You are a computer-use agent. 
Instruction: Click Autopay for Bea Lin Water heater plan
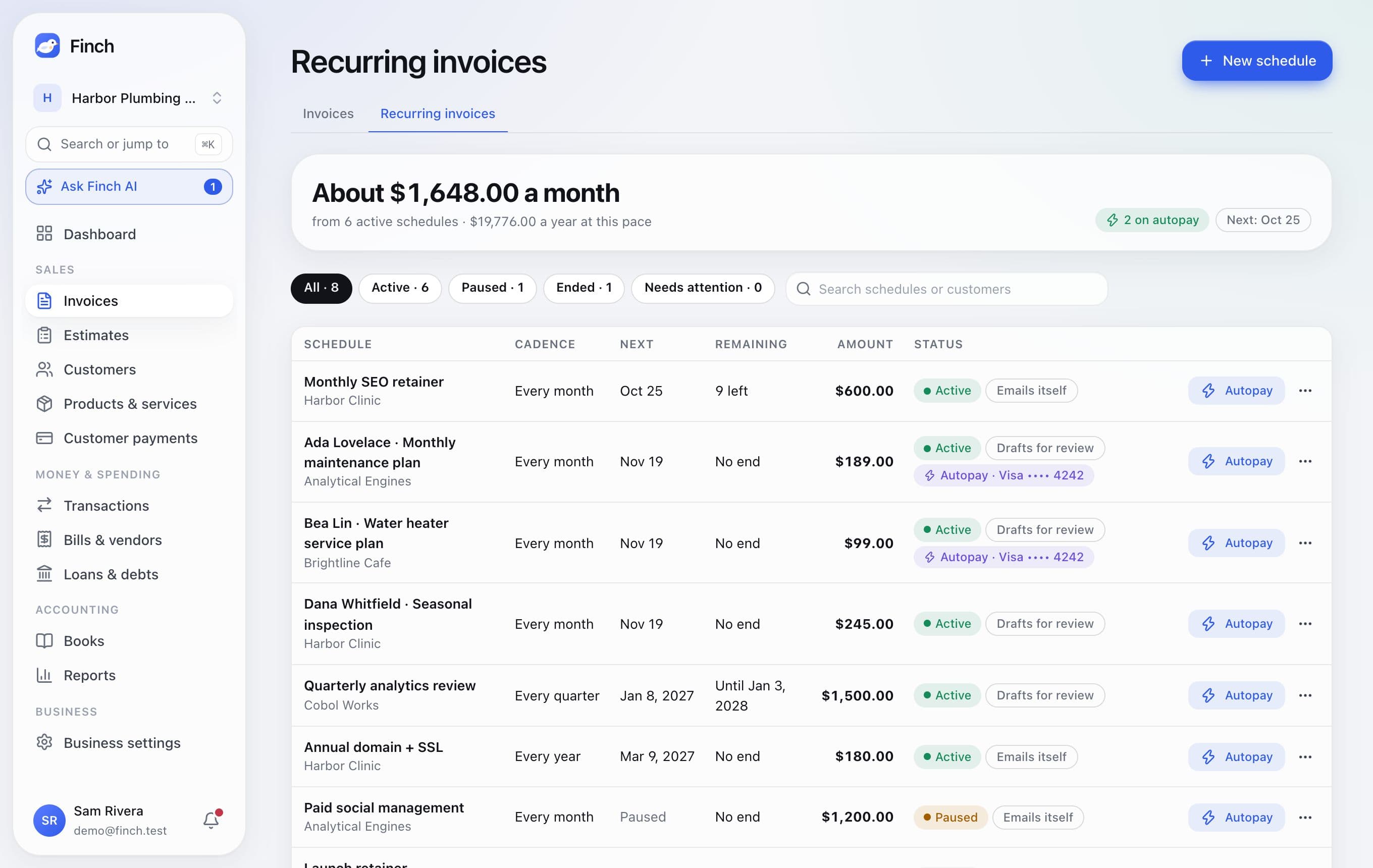[1236, 542]
